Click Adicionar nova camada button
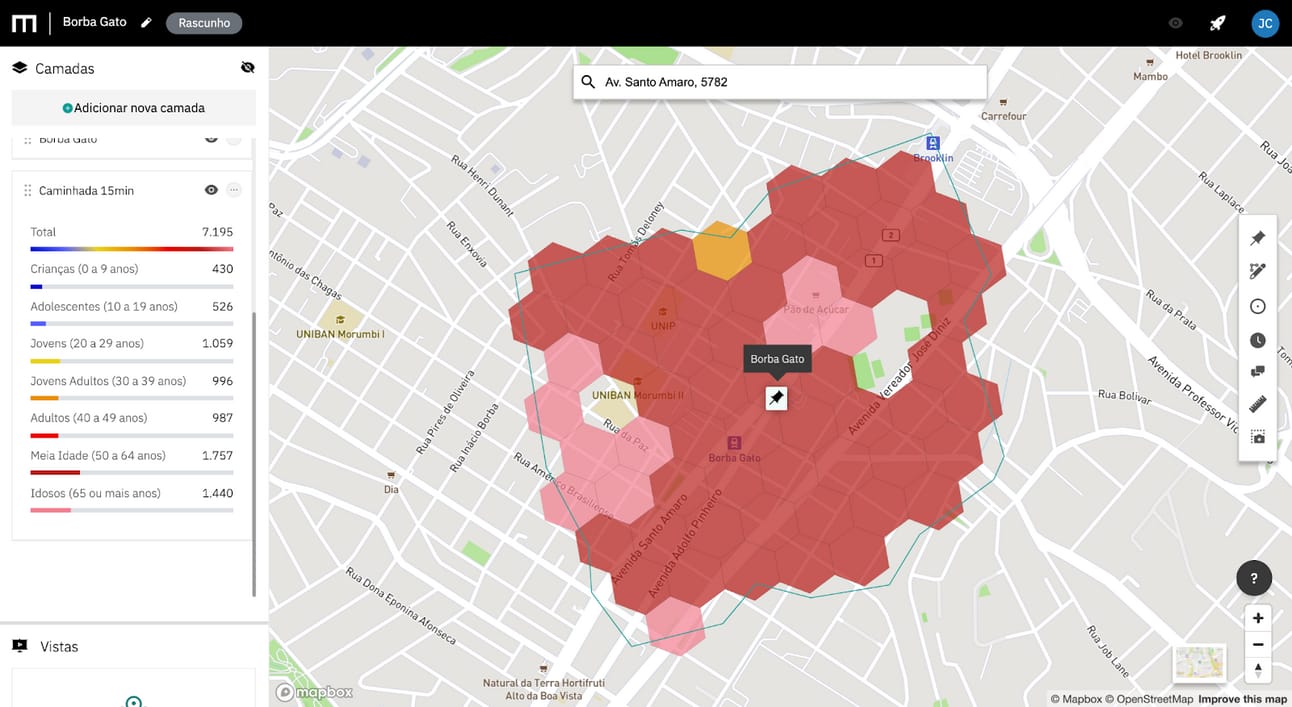This screenshot has height=707, width=1292. coord(134,108)
